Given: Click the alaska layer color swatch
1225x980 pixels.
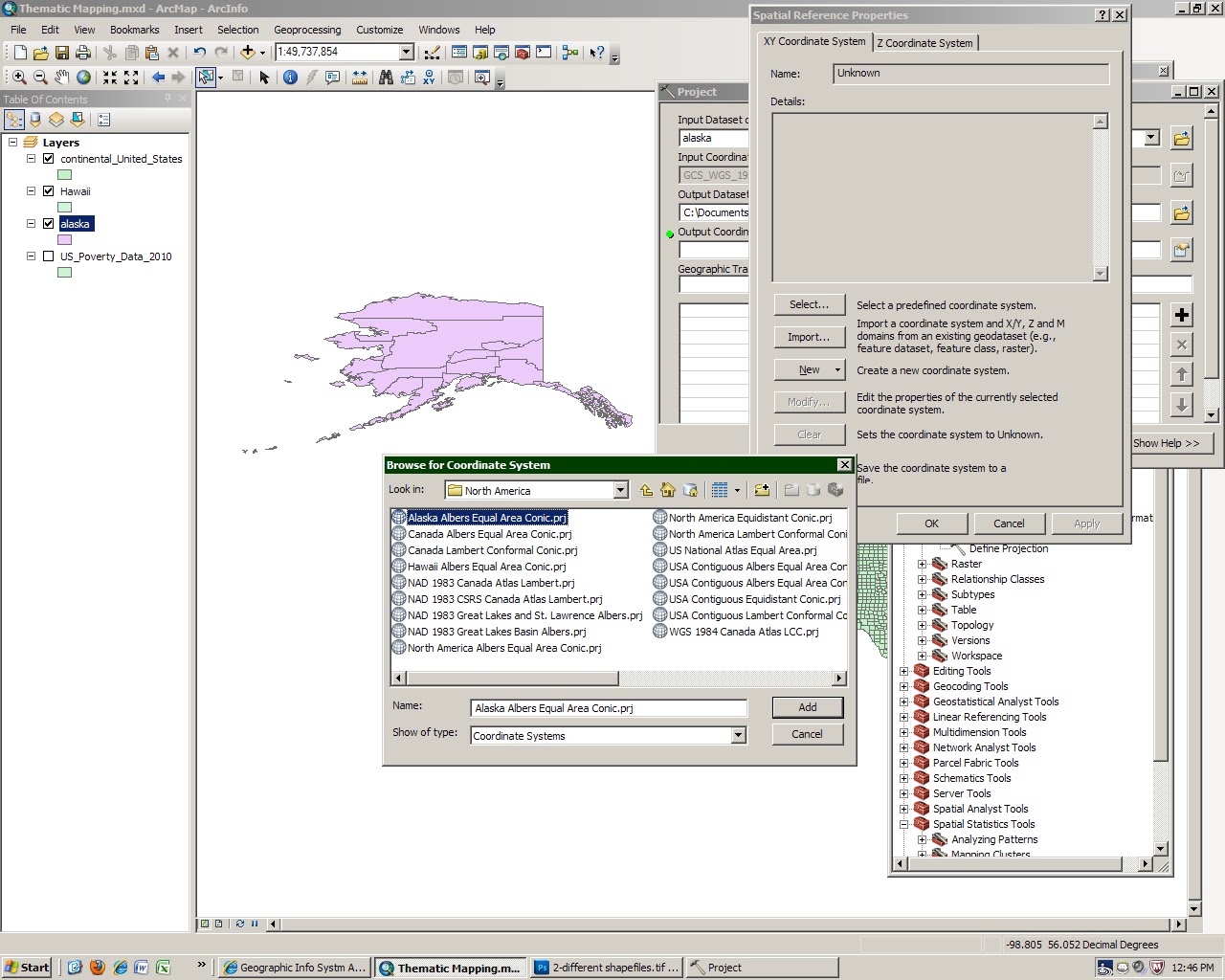Looking at the screenshot, I should click(x=64, y=240).
